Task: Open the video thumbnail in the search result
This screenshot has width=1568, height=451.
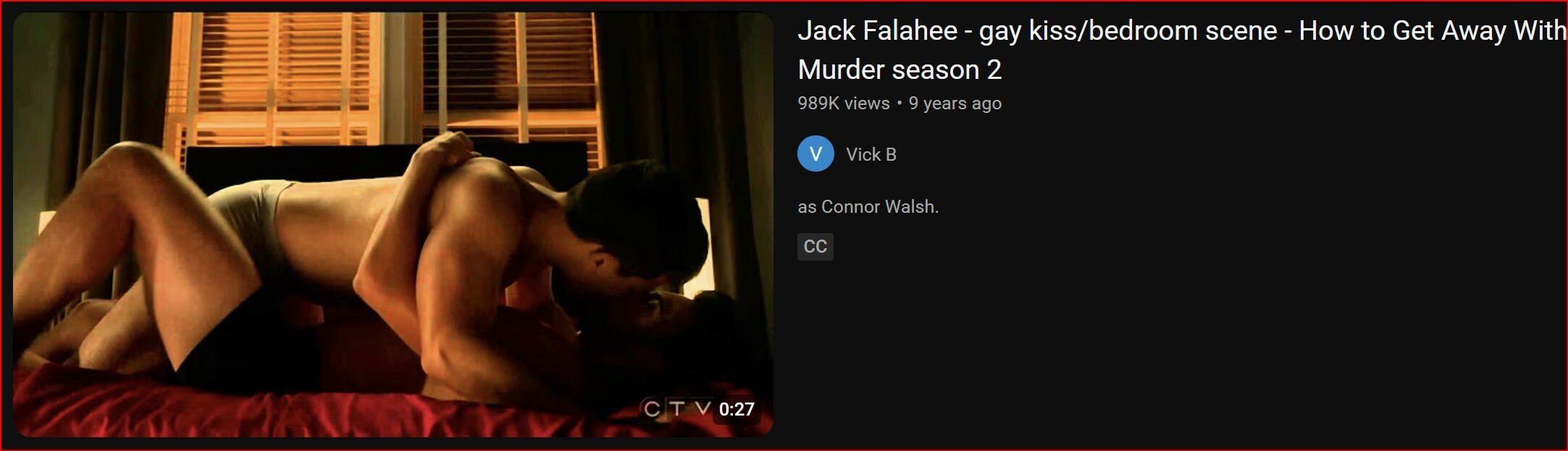Action: pos(393,224)
